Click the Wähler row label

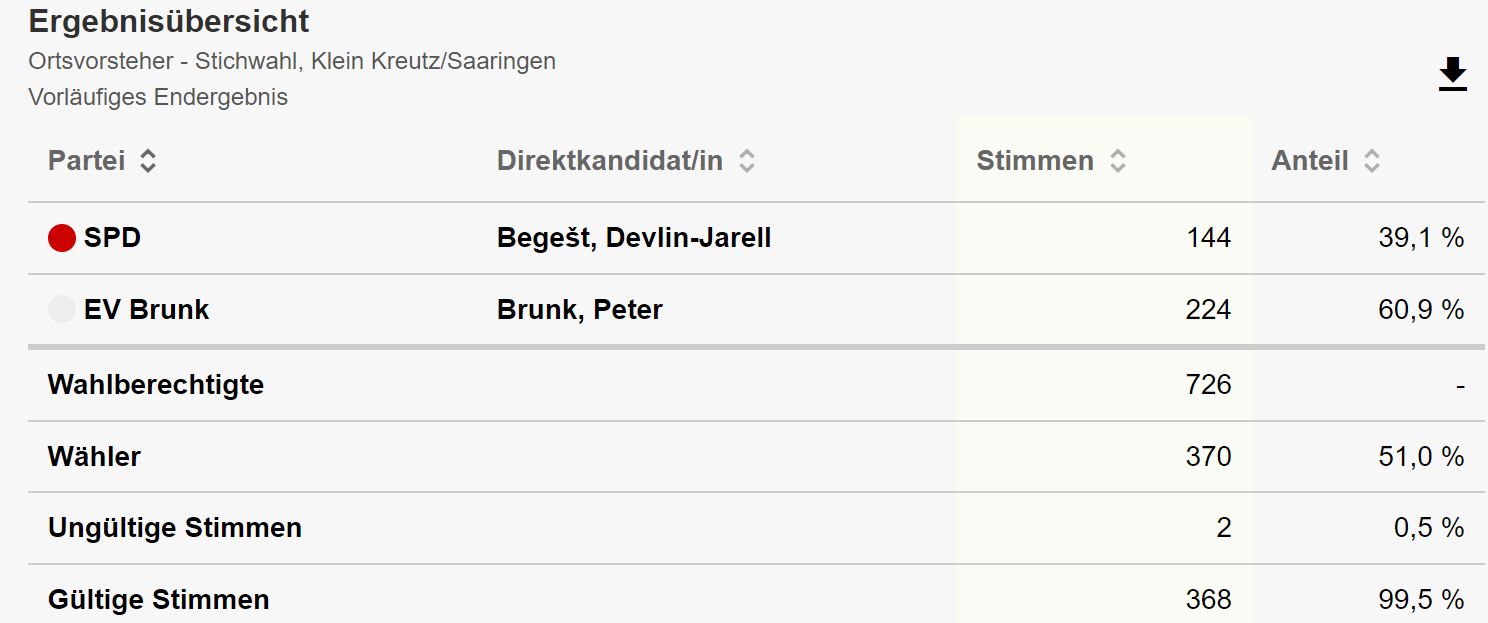[94, 457]
